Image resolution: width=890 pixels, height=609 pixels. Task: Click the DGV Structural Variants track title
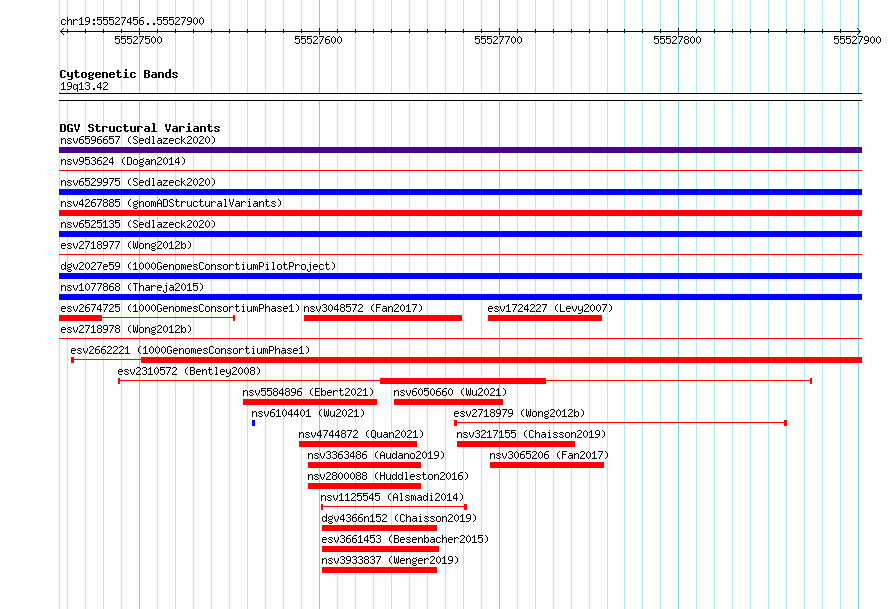tap(140, 128)
